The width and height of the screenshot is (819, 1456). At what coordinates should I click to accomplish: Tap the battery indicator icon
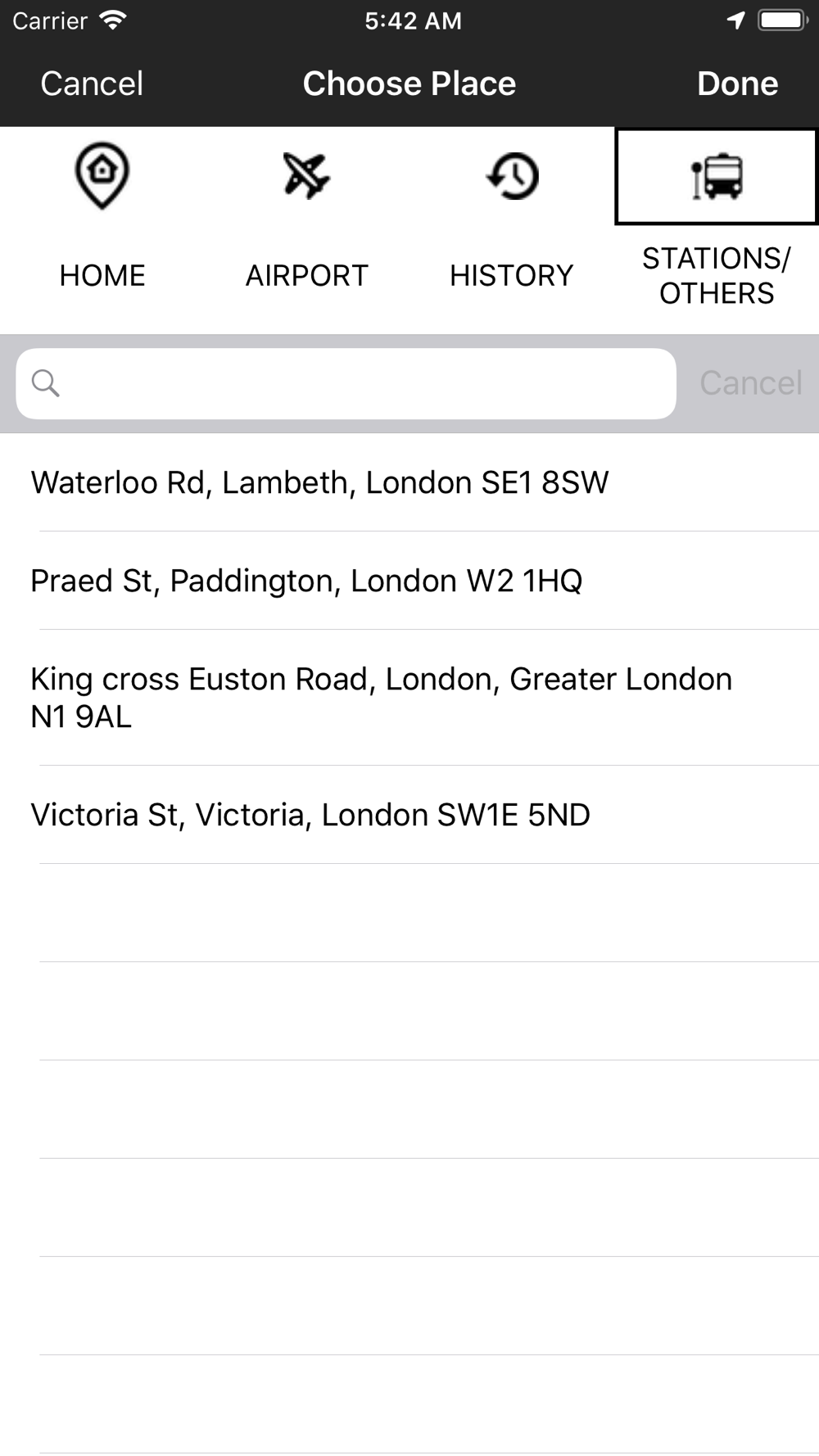point(783,20)
